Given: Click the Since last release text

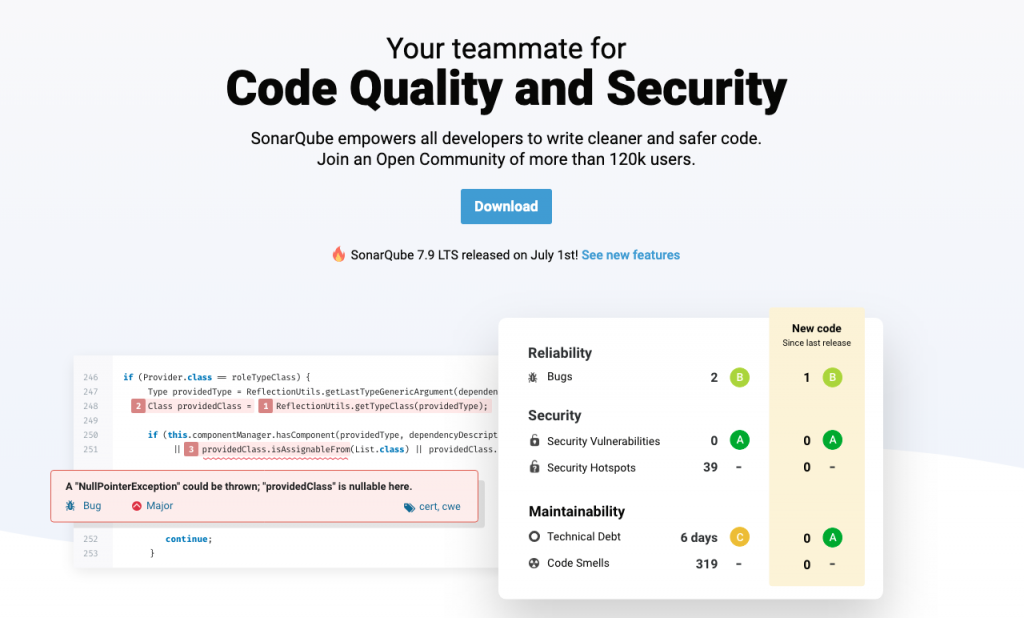Looking at the screenshot, I should [816, 343].
